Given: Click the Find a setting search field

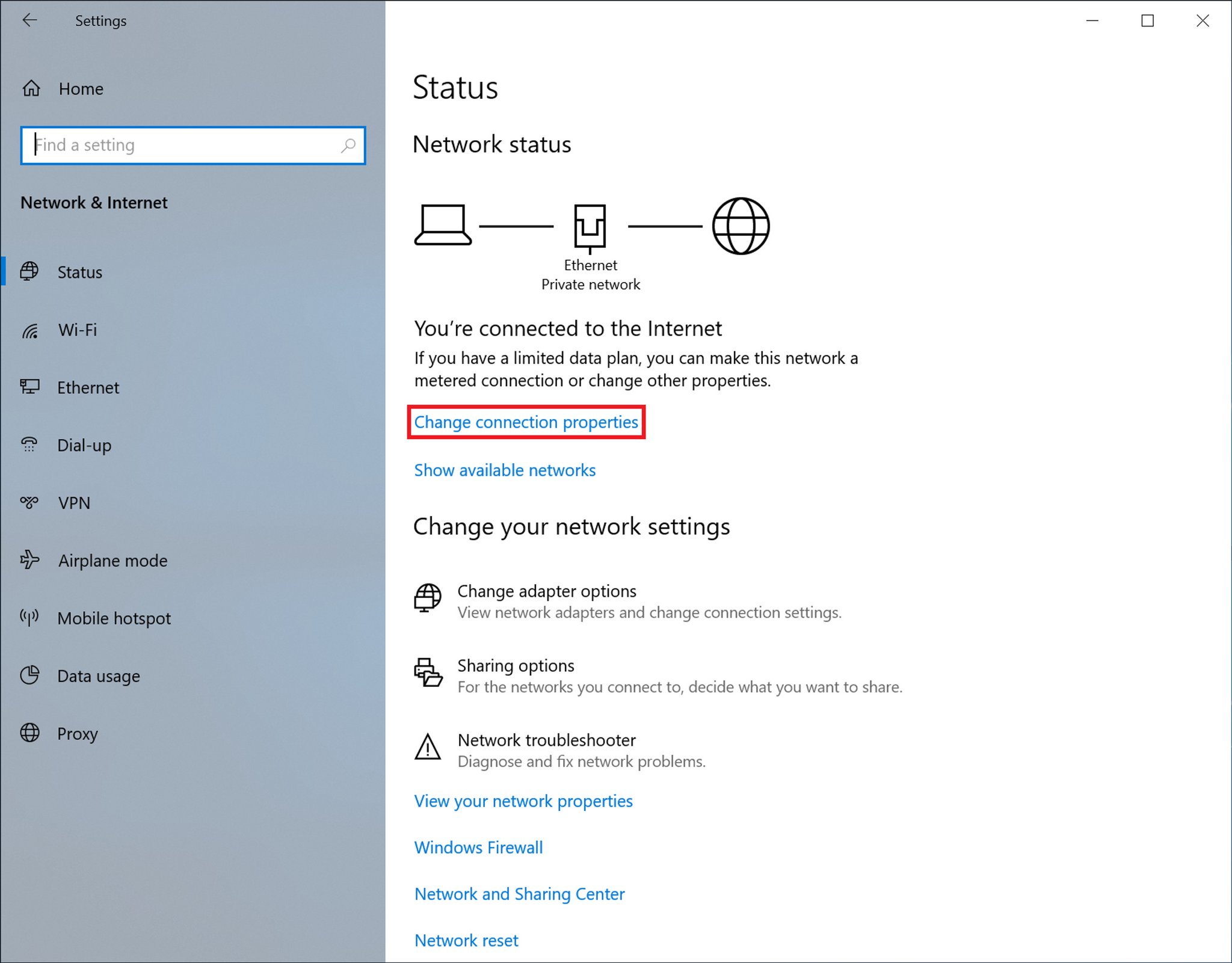Looking at the screenshot, I should coord(193,144).
